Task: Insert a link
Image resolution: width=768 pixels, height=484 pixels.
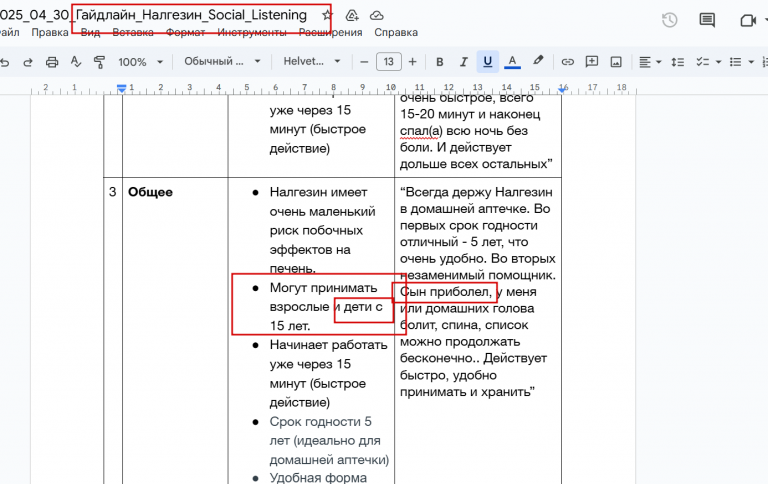Action: tap(567, 62)
